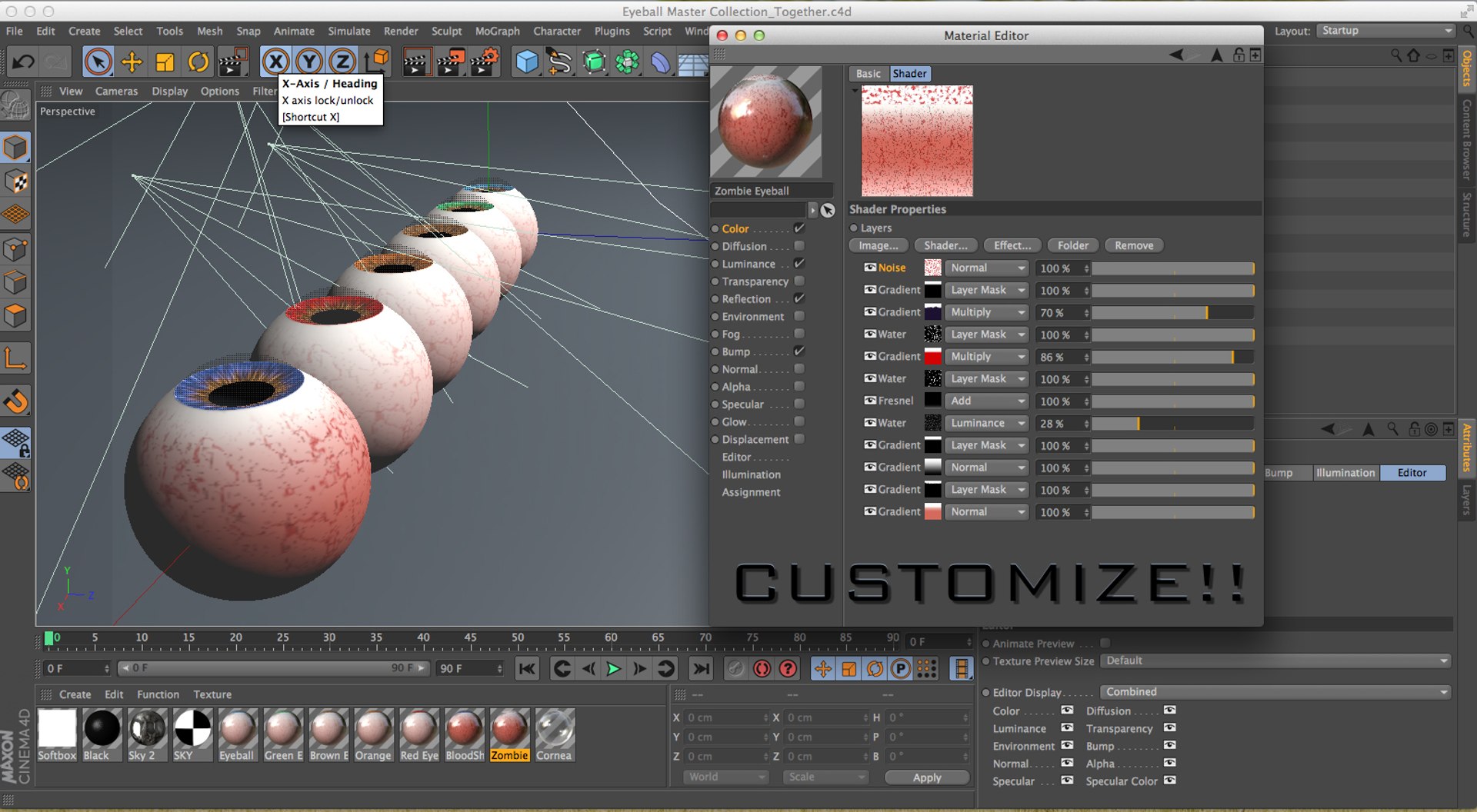
Task: Click the Undo arrow icon
Action: (x=23, y=62)
